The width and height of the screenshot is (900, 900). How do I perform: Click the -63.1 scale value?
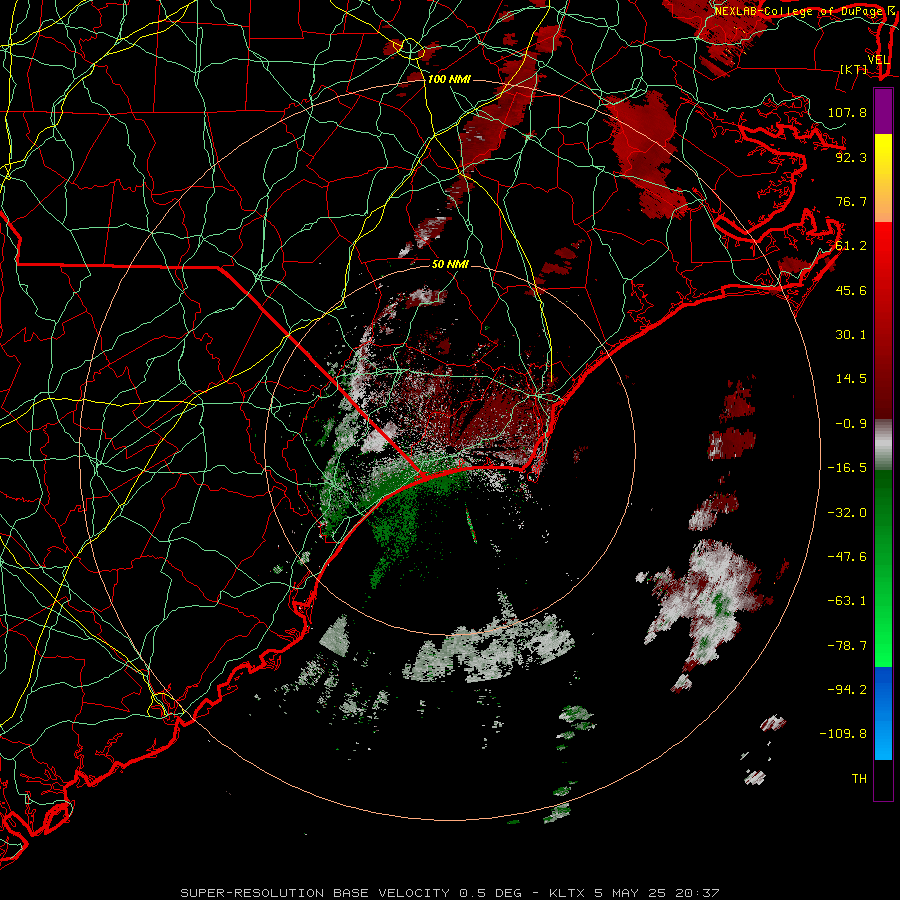click(x=847, y=601)
